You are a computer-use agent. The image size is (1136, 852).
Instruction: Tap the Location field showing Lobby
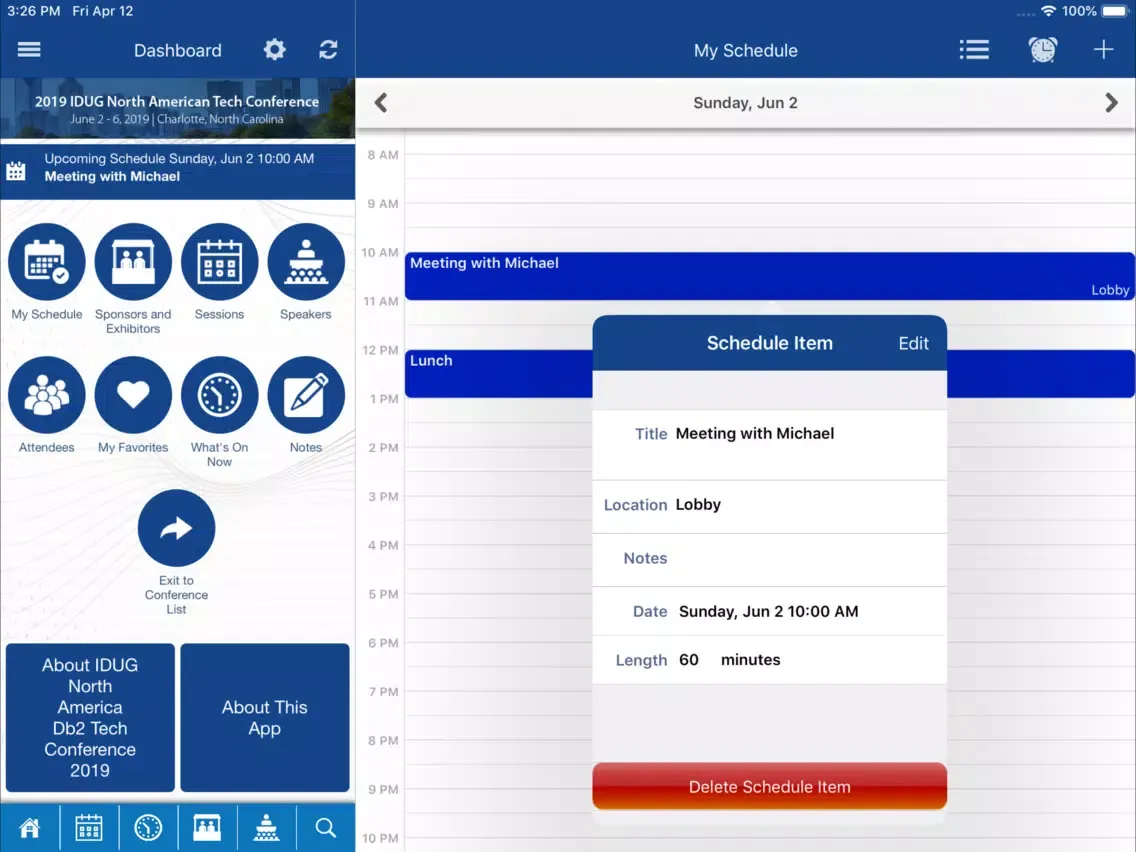click(769, 505)
